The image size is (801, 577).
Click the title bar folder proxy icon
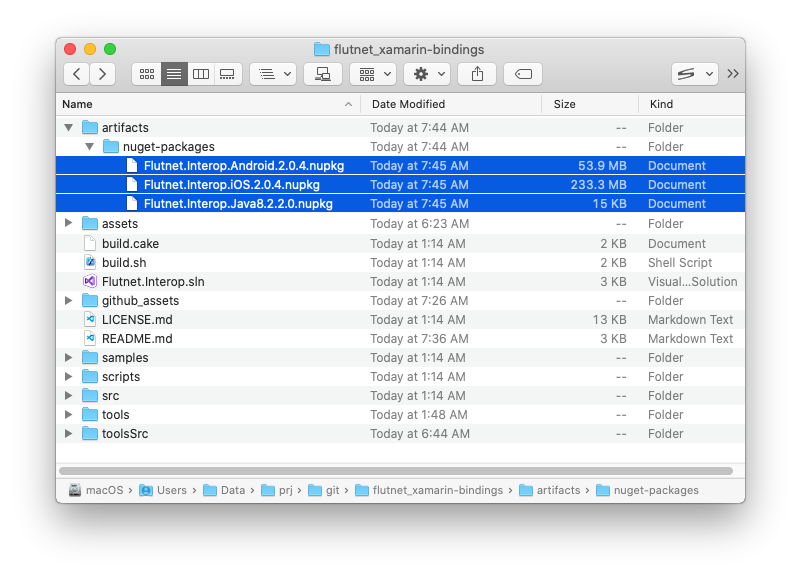[321, 50]
